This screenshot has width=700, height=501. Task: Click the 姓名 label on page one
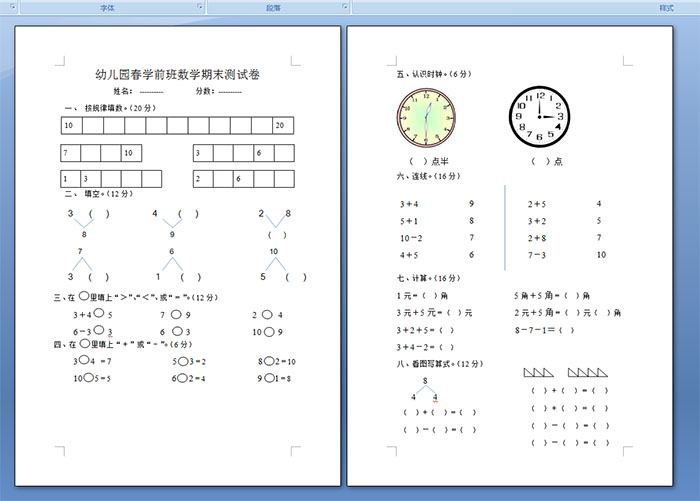pos(123,91)
